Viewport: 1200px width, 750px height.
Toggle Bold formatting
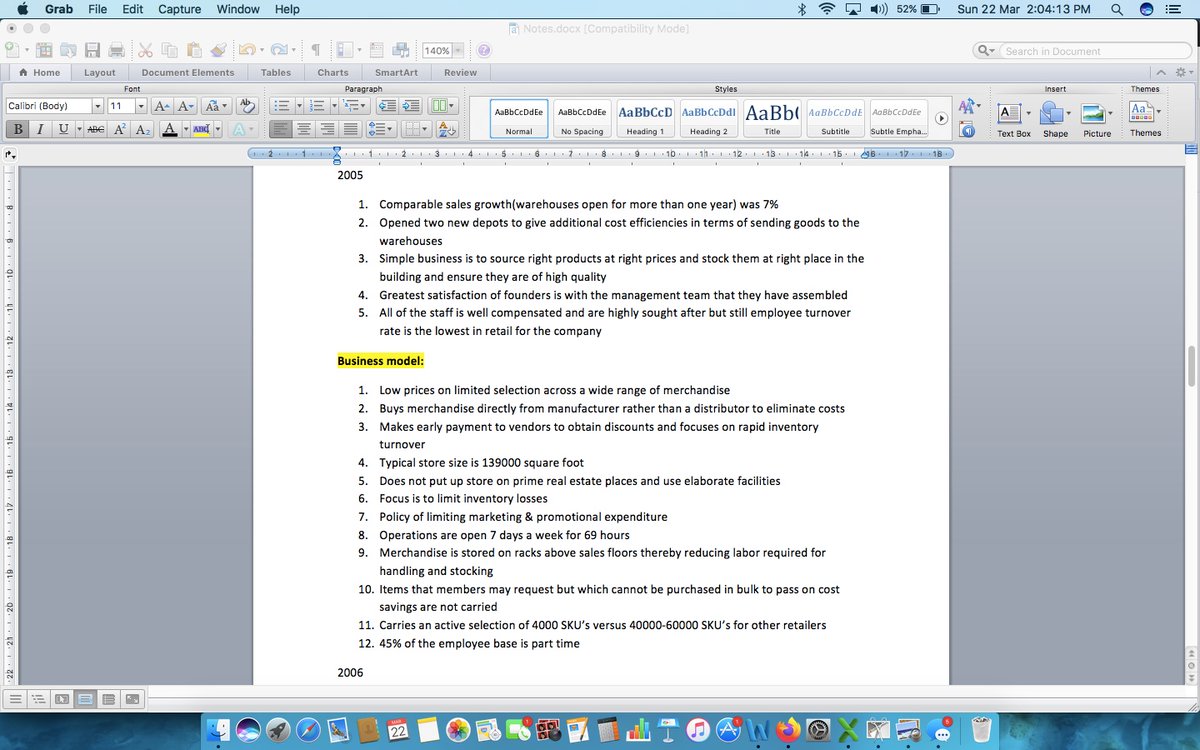click(18, 129)
